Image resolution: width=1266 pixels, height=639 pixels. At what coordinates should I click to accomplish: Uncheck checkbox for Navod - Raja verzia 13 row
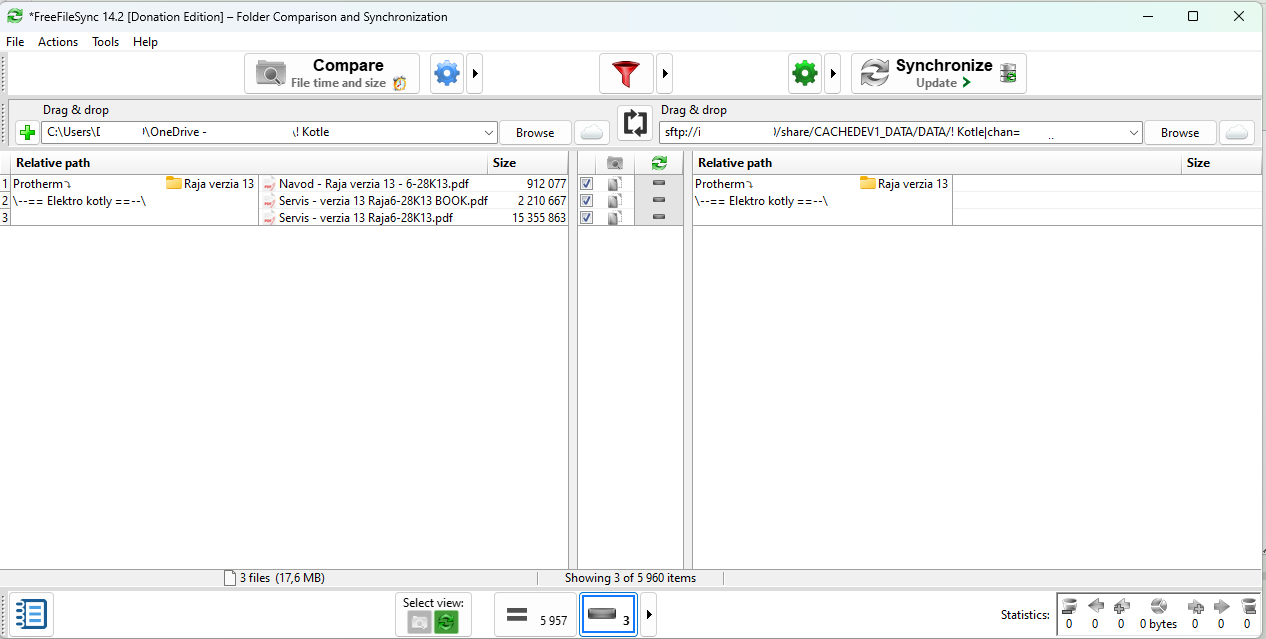[x=587, y=184]
